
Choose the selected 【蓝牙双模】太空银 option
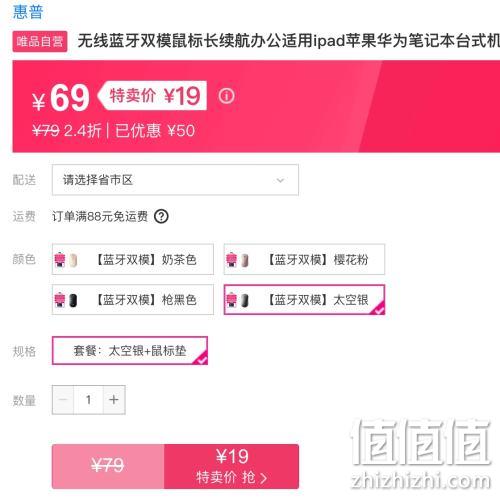point(304,299)
